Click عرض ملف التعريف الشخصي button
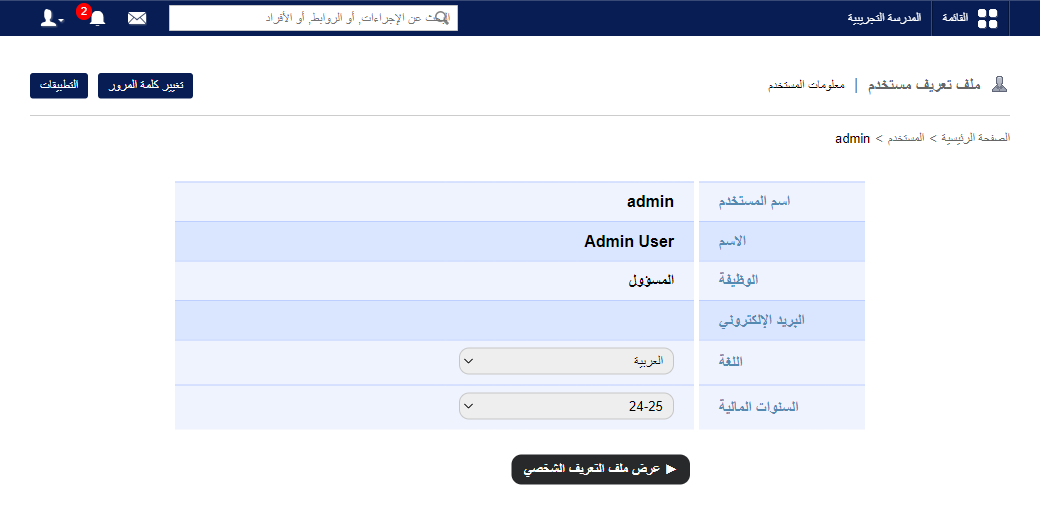Image resolution: width=1040 pixels, height=524 pixels. (600, 469)
